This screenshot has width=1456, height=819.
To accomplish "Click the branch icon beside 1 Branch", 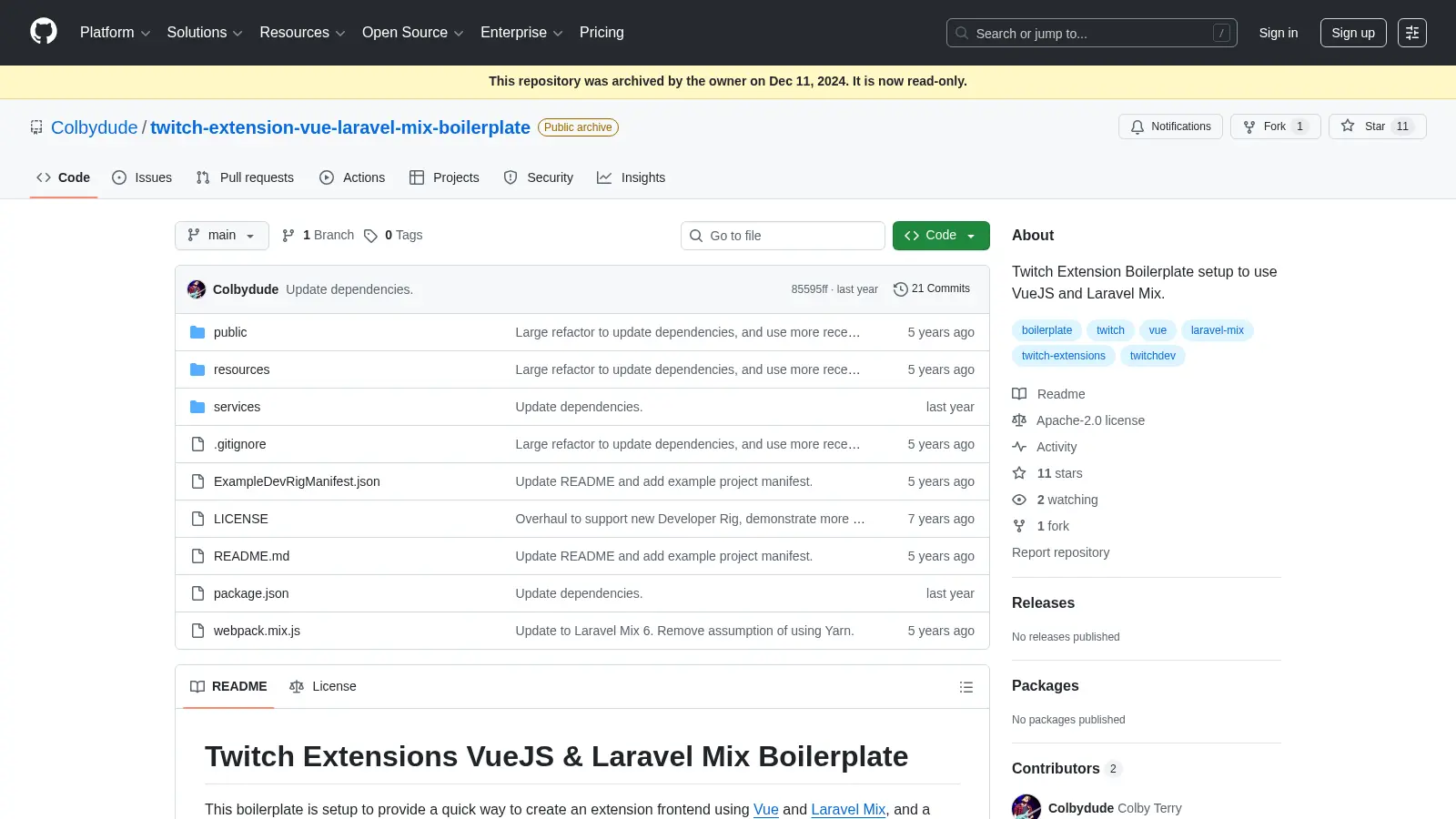I will click(x=288, y=236).
